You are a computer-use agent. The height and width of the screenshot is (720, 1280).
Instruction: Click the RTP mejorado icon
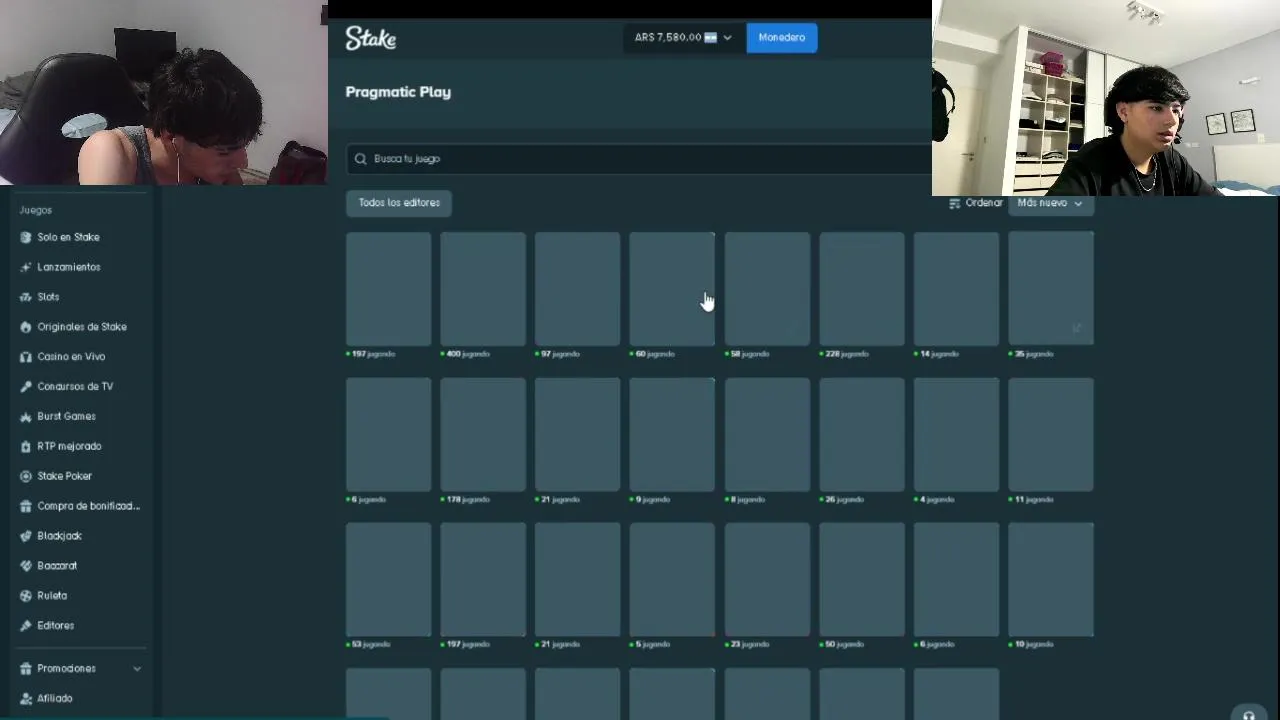(26, 446)
